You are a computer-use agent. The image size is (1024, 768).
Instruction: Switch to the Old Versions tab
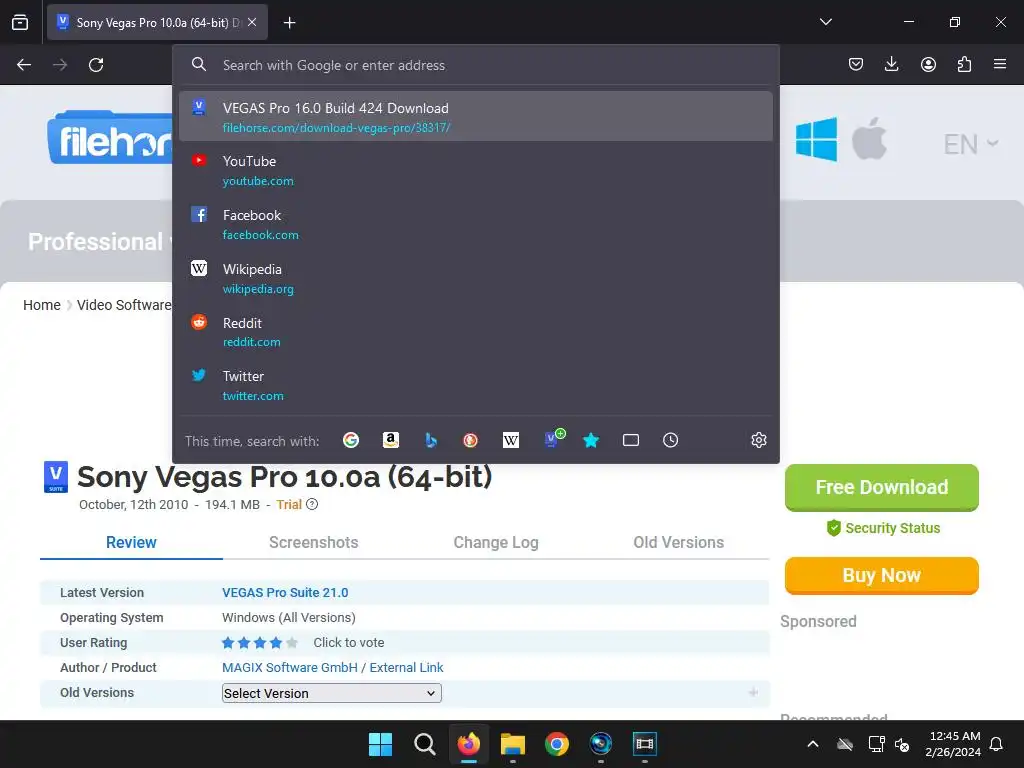point(679,542)
